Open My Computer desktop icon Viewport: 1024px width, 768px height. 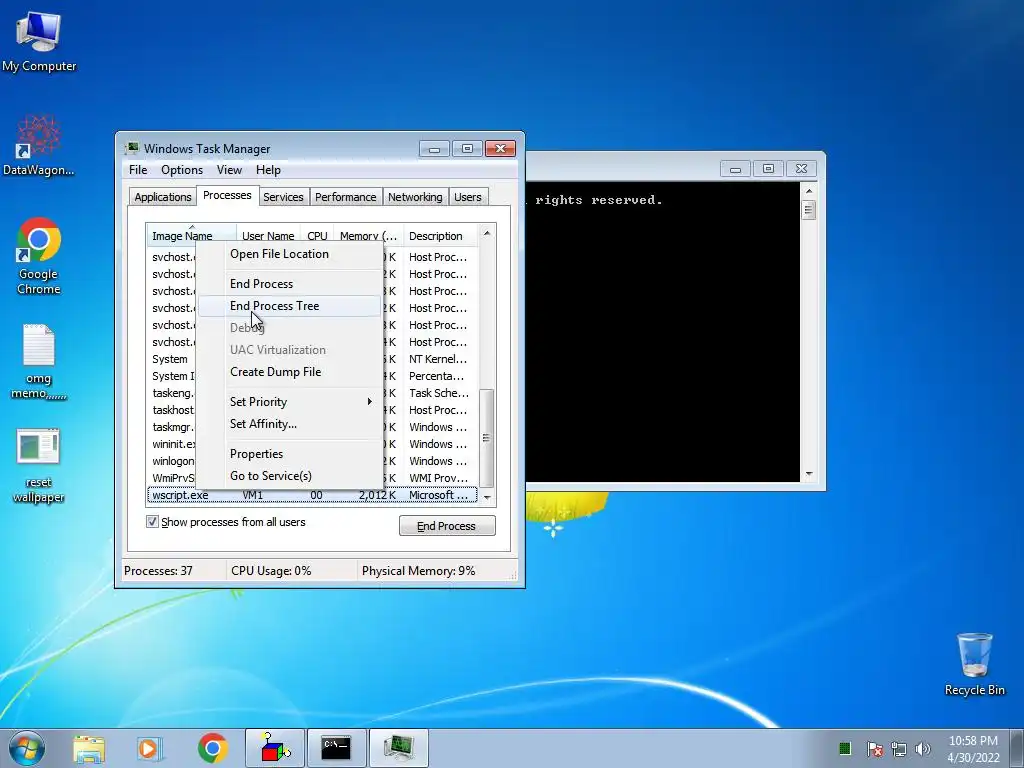coord(39,40)
